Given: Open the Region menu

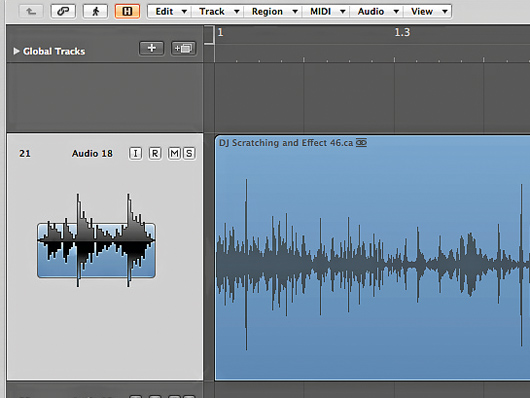Looking at the screenshot, I should click(273, 11).
